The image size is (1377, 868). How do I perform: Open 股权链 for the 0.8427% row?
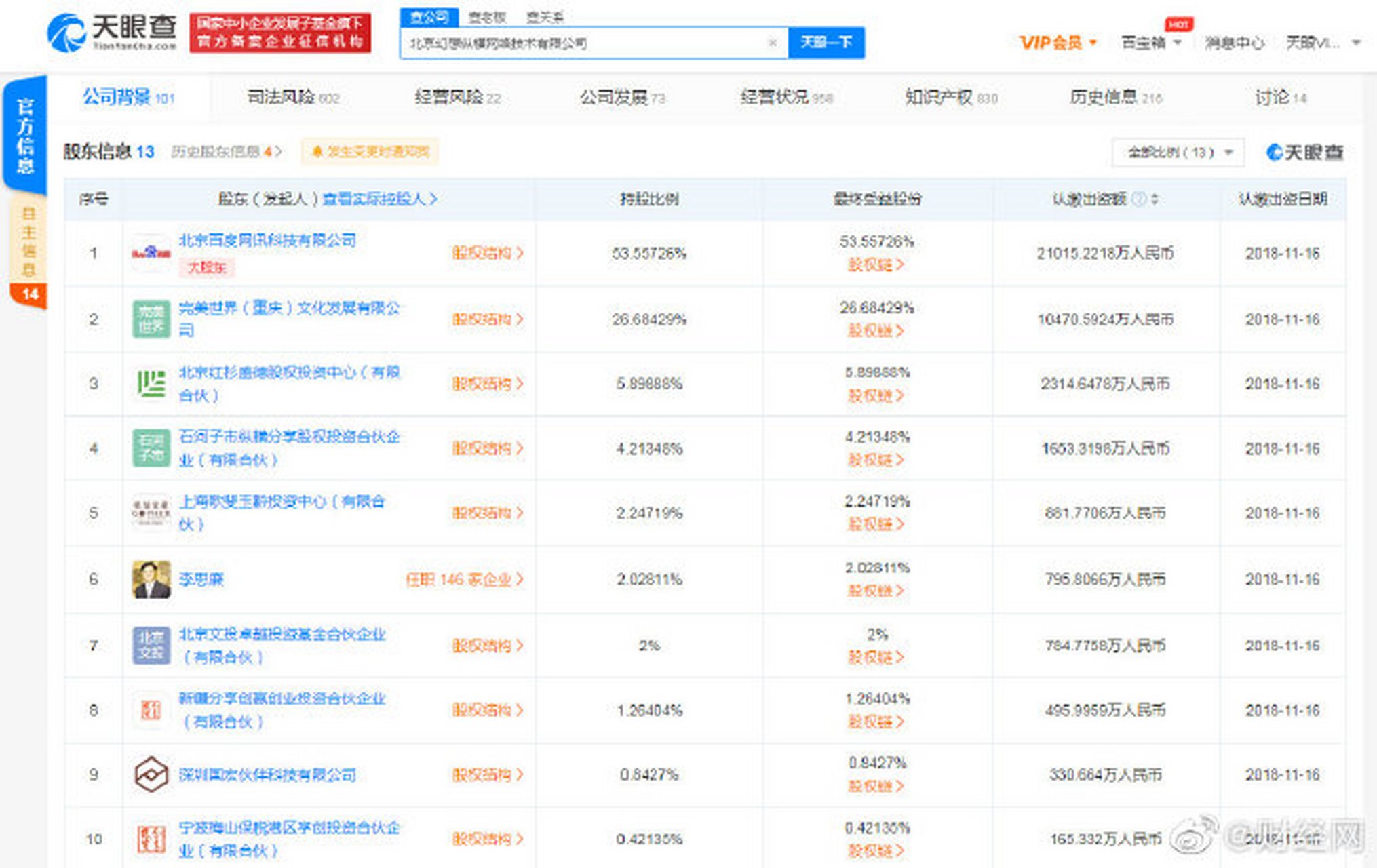pos(876,787)
